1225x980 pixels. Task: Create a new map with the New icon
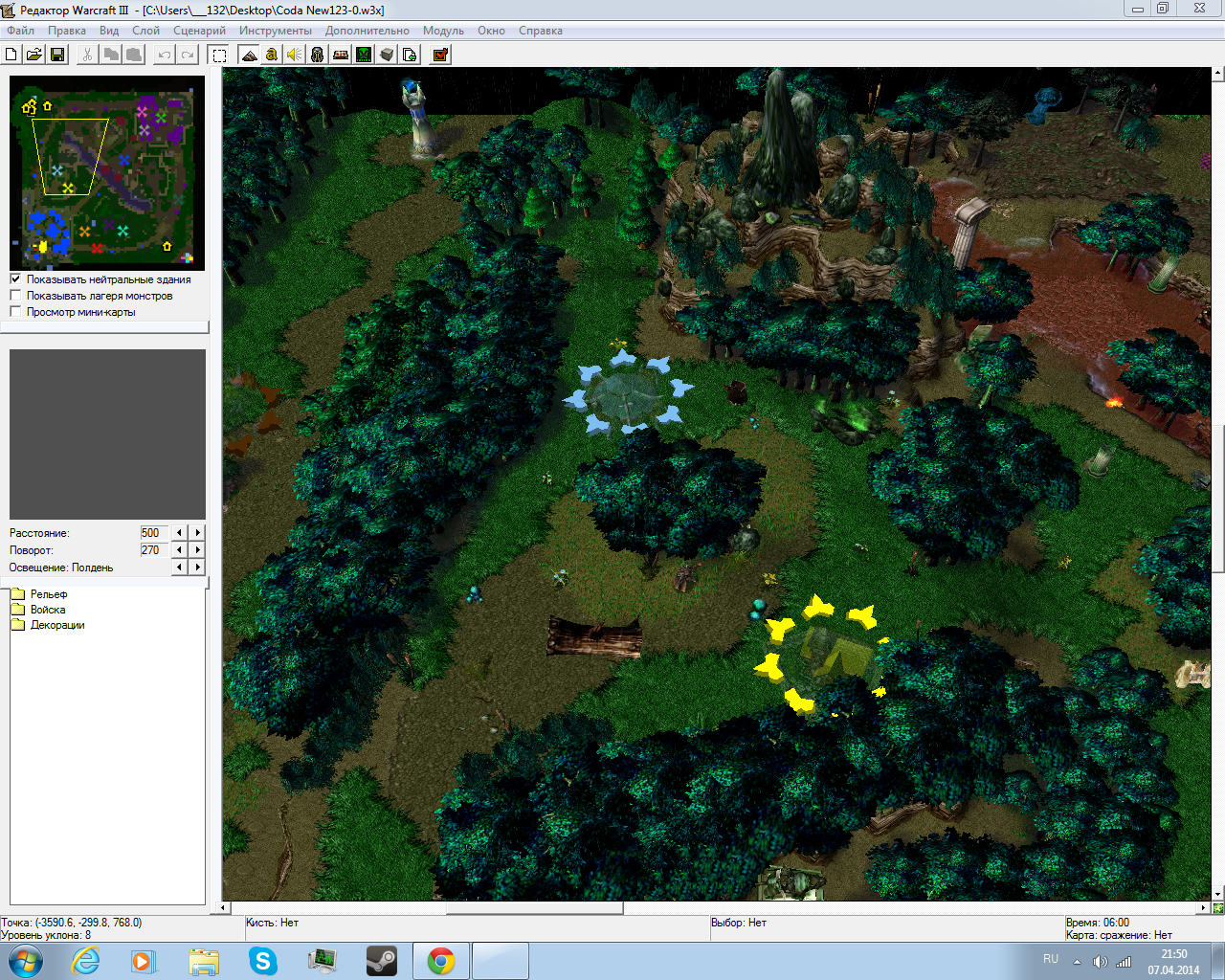pyautogui.click(x=11, y=55)
